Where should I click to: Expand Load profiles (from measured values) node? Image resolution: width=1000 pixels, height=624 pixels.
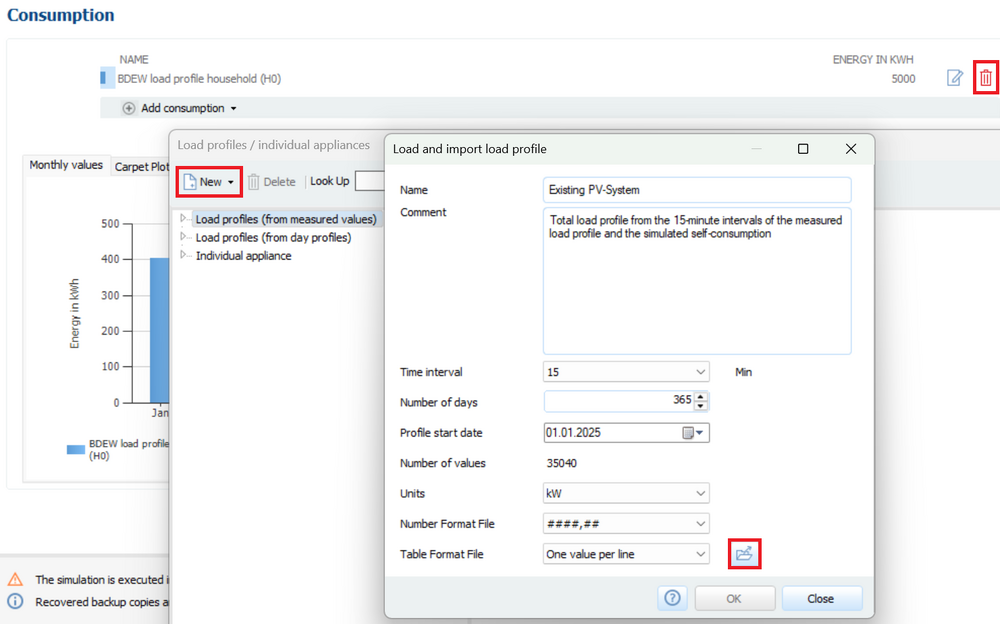[184, 219]
